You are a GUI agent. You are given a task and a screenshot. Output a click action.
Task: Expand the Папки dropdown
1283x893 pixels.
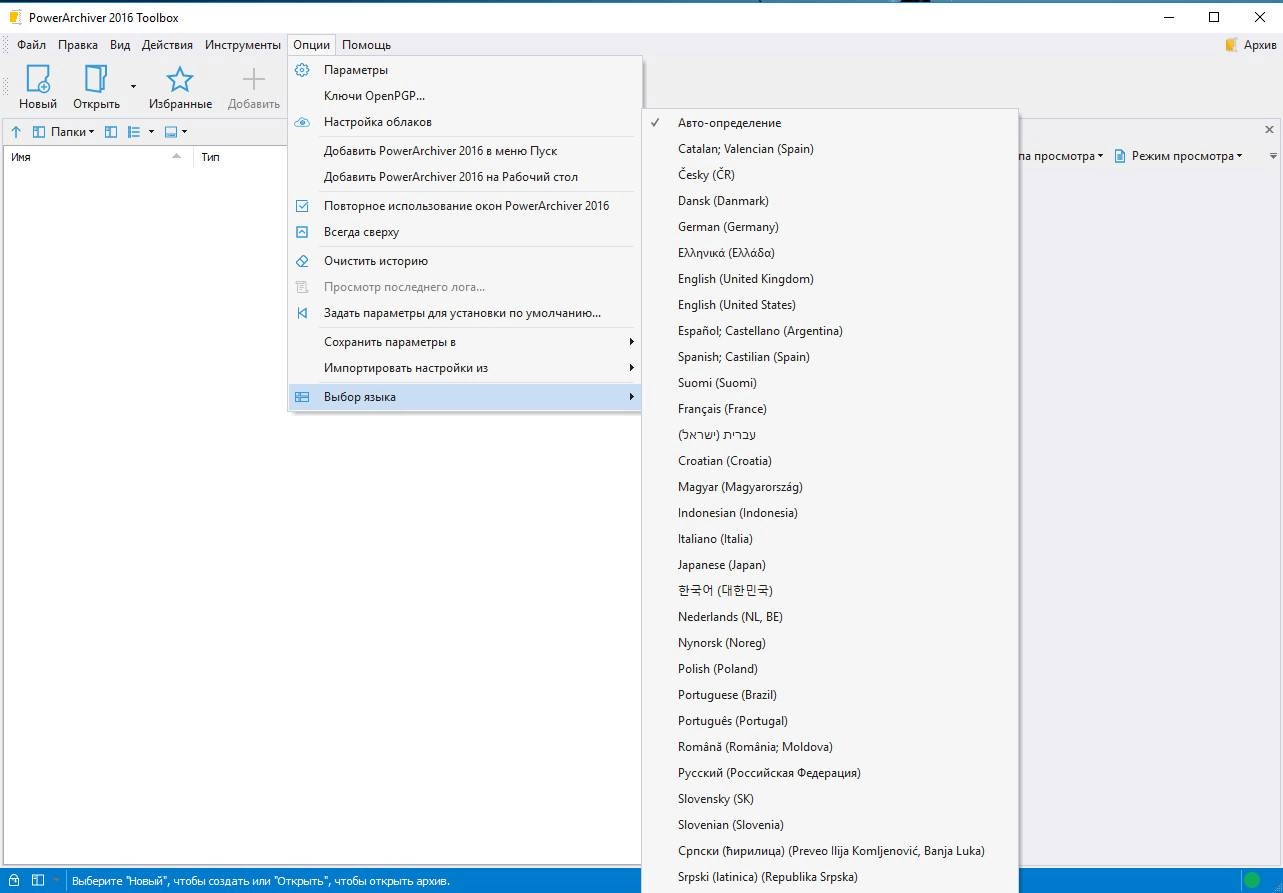click(91, 132)
